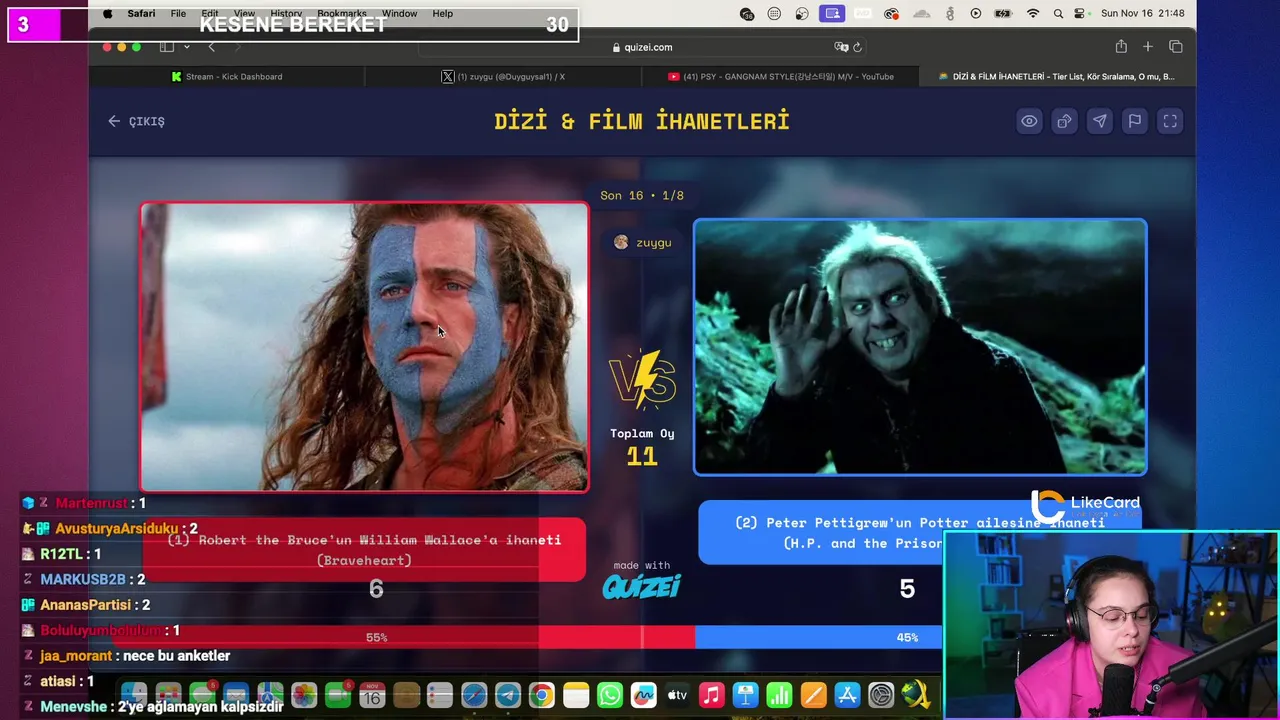Toggle fullscreen mode in quiz header
1280x720 pixels.
coord(1170,121)
